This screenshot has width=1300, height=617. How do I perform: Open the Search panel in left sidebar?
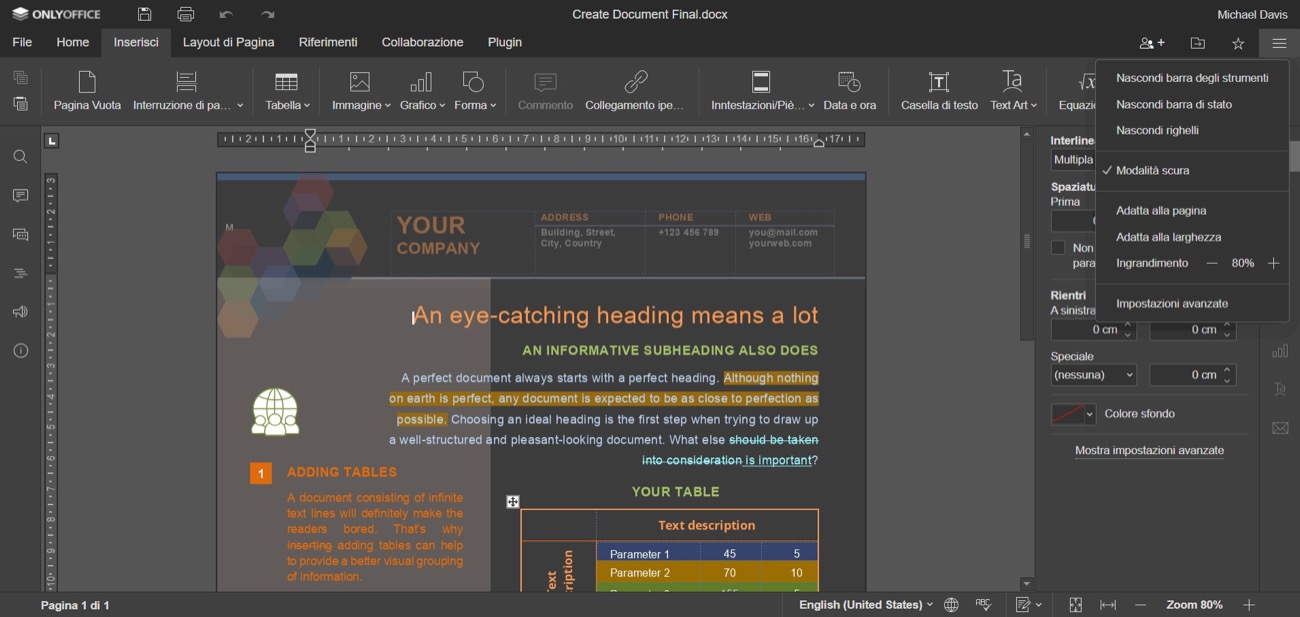[x=20, y=157]
